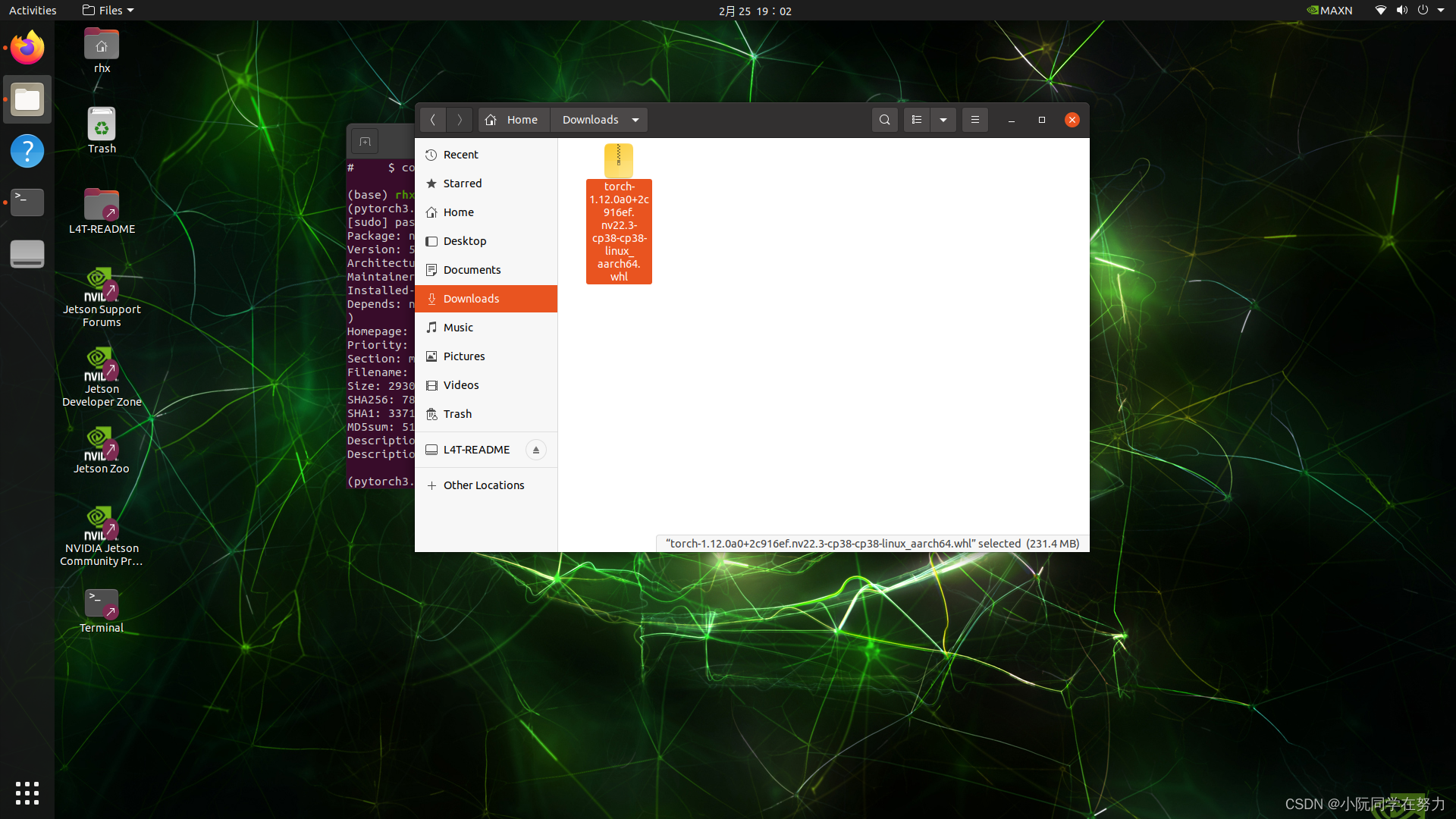This screenshot has width=1456, height=819.
Task: Click the power icon in top bar
Action: click(x=1423, y=11)
